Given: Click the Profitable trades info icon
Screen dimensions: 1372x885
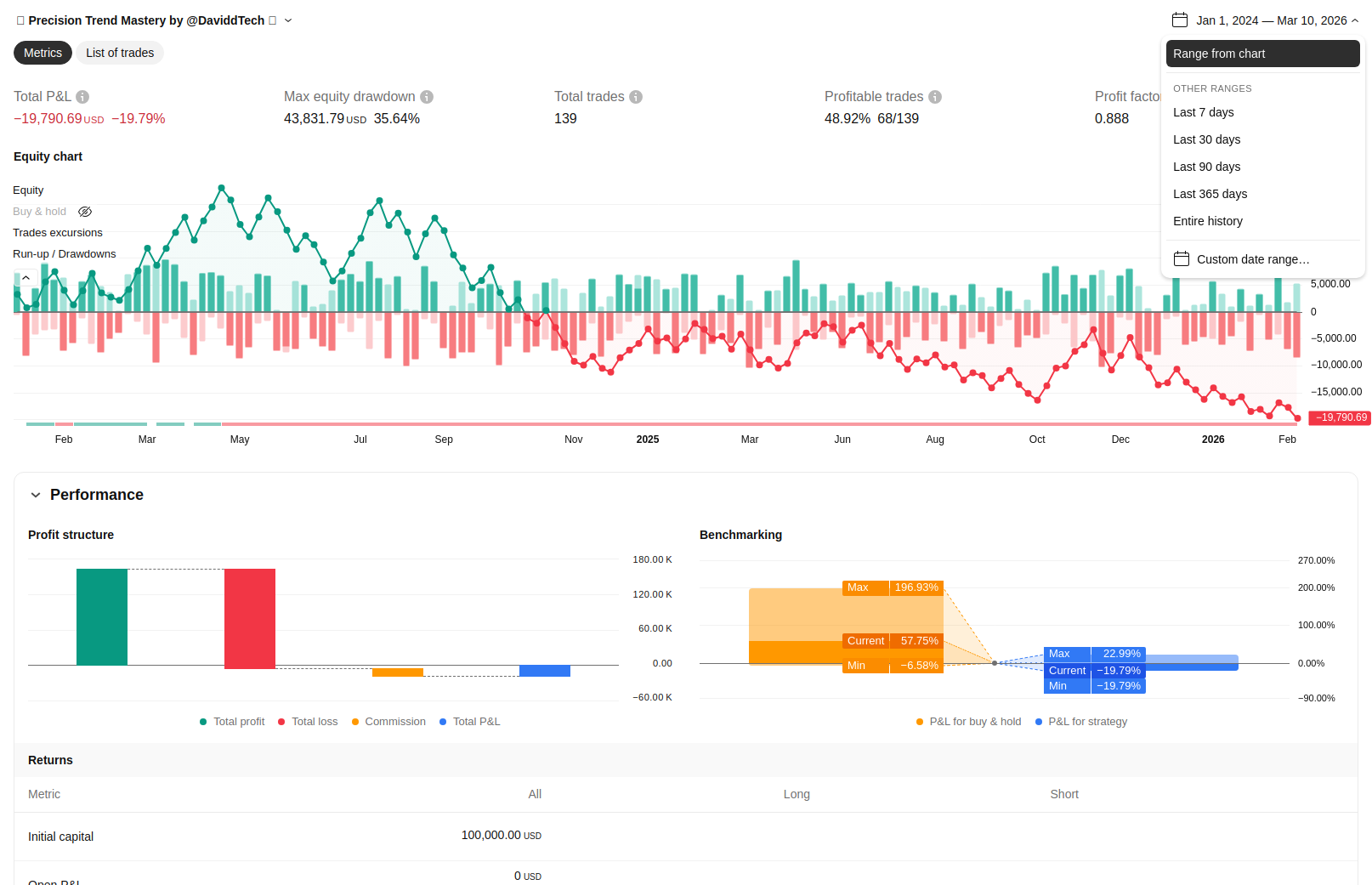Looking at the screenshot, I should click(935, 97).
